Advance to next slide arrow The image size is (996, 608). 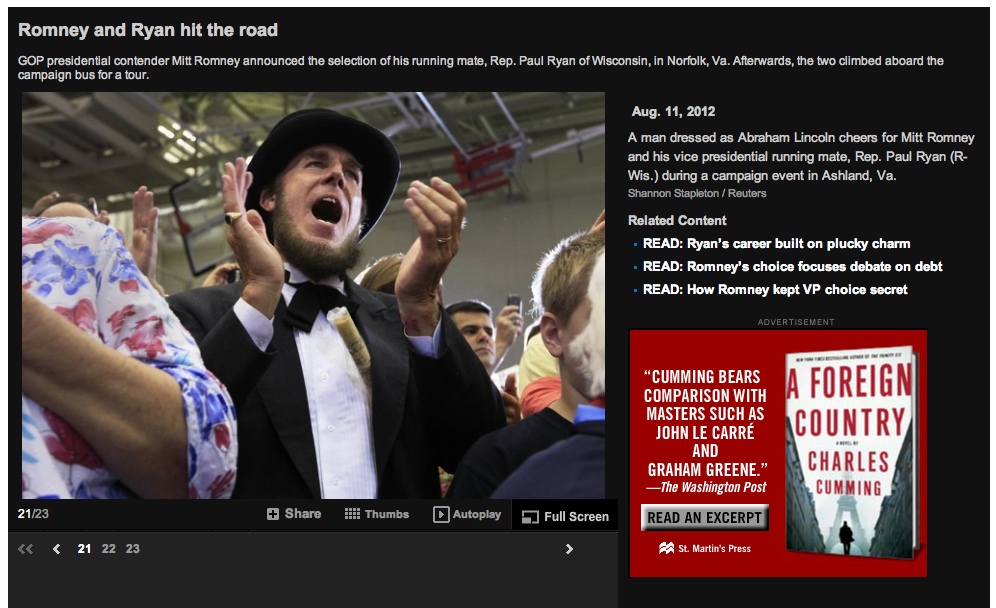pyautogui.click(x=569, y=549)
